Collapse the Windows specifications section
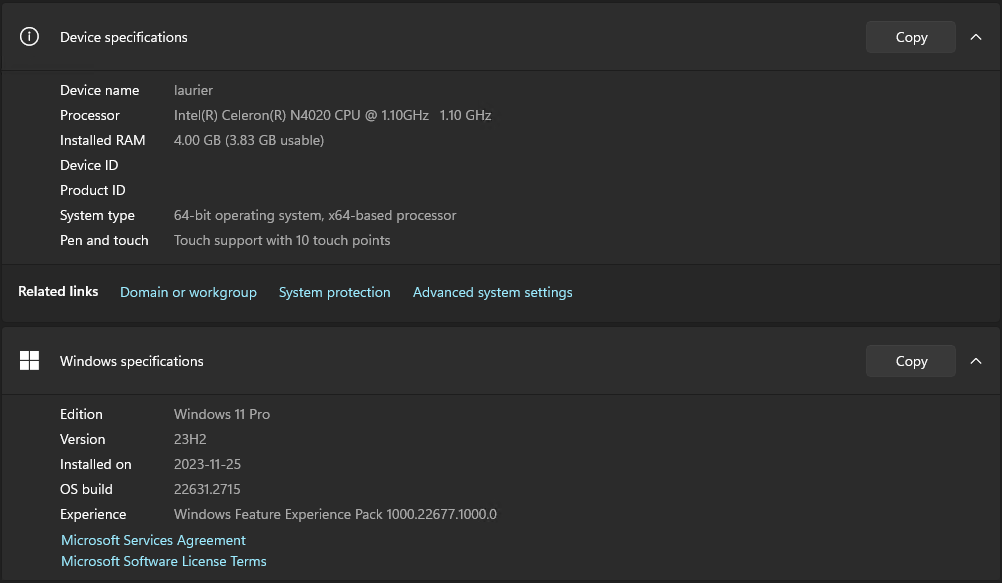This screenshot has width=1002, height=583. tap(976, 361)
